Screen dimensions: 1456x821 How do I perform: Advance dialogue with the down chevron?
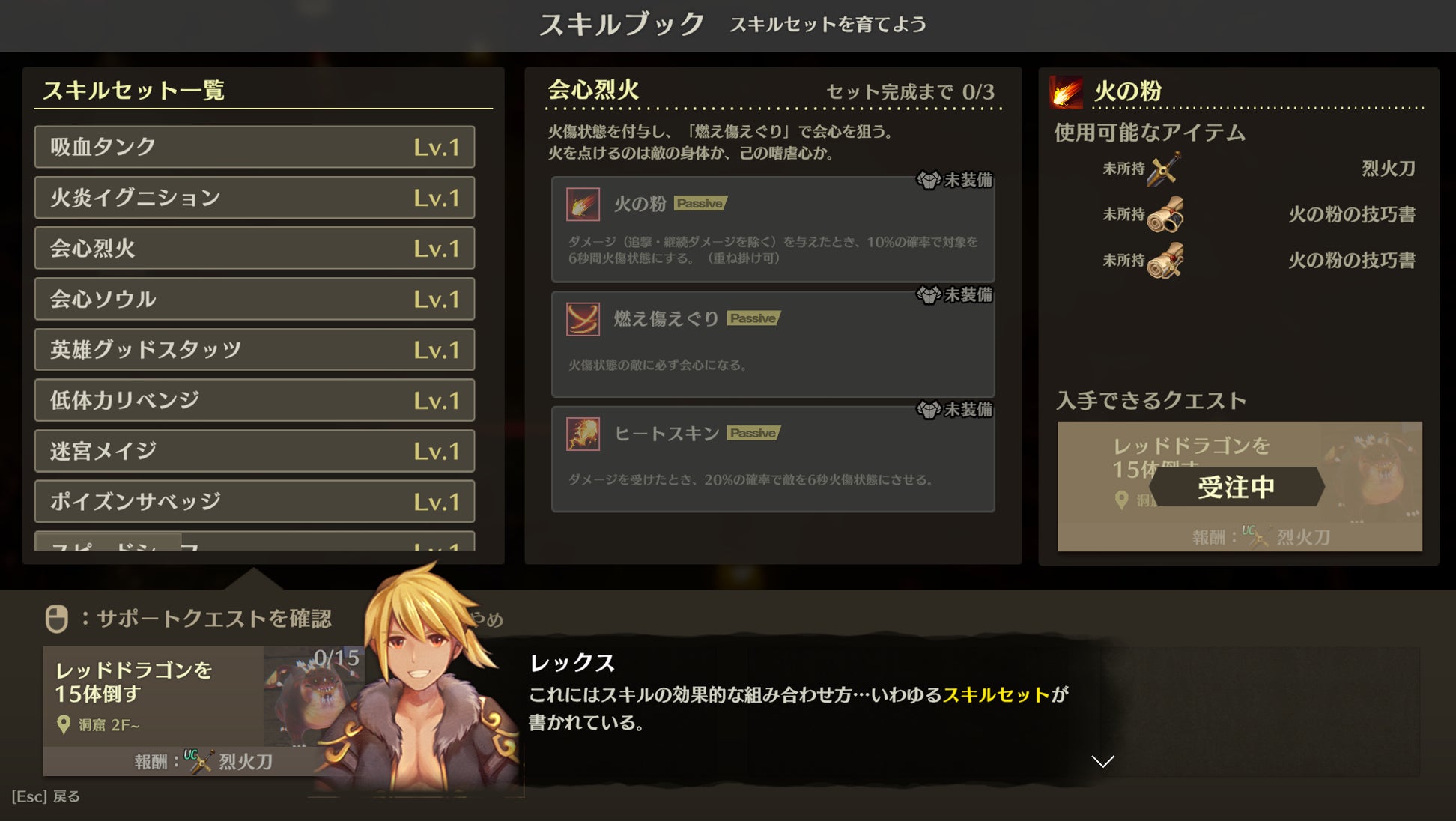point(1102,761)
